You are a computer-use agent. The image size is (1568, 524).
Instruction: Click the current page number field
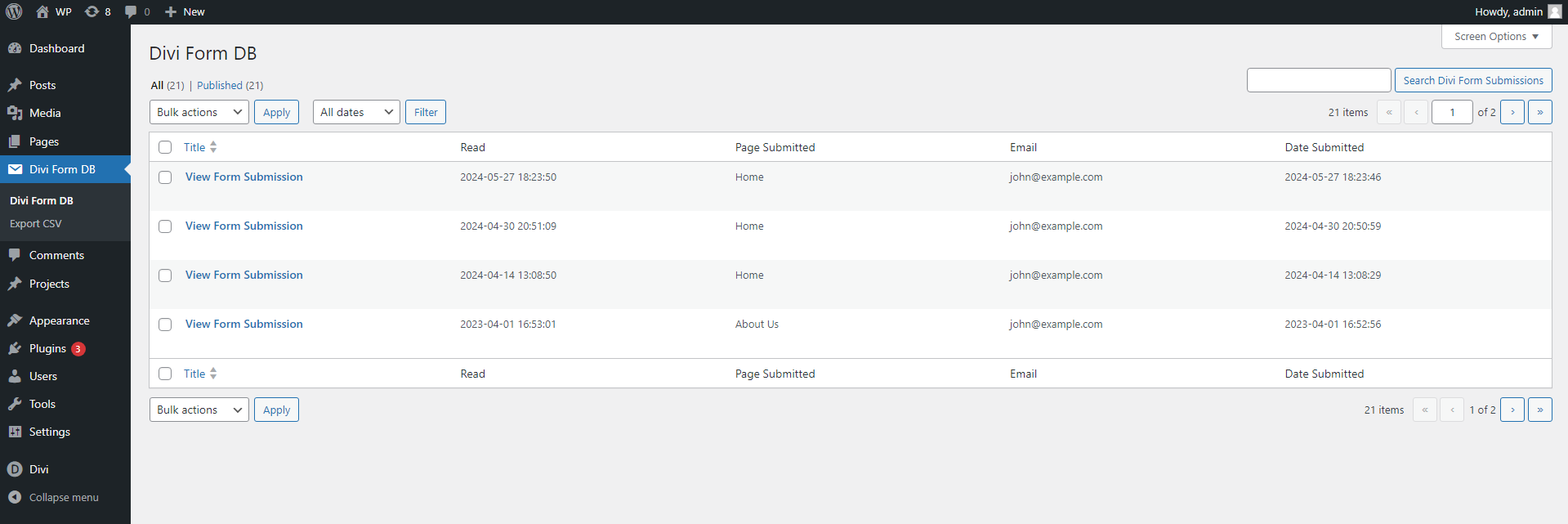[x=1452, y=112]
